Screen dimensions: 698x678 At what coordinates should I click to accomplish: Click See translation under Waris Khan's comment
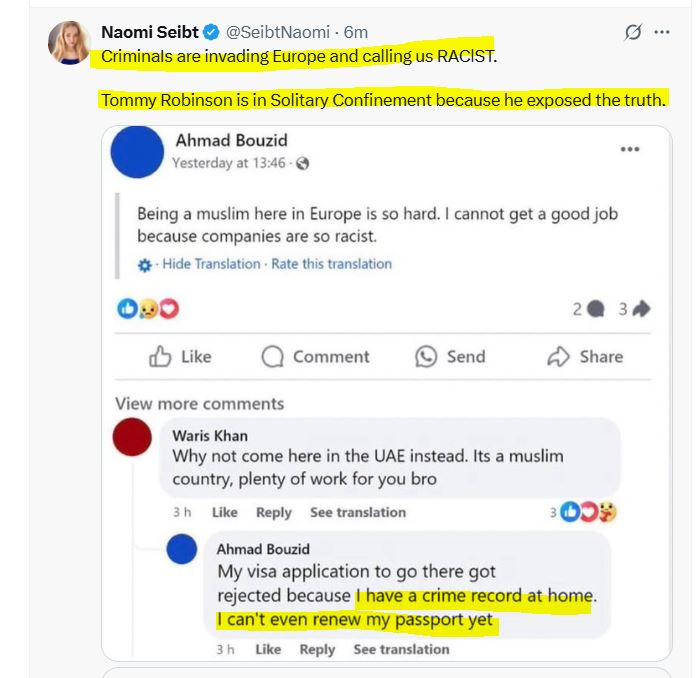357,512
